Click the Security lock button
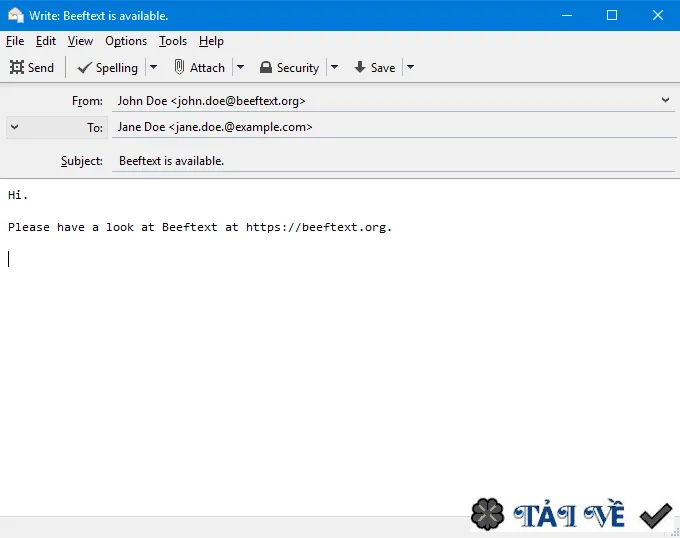 pyautogui.click(x=289, y=68)
